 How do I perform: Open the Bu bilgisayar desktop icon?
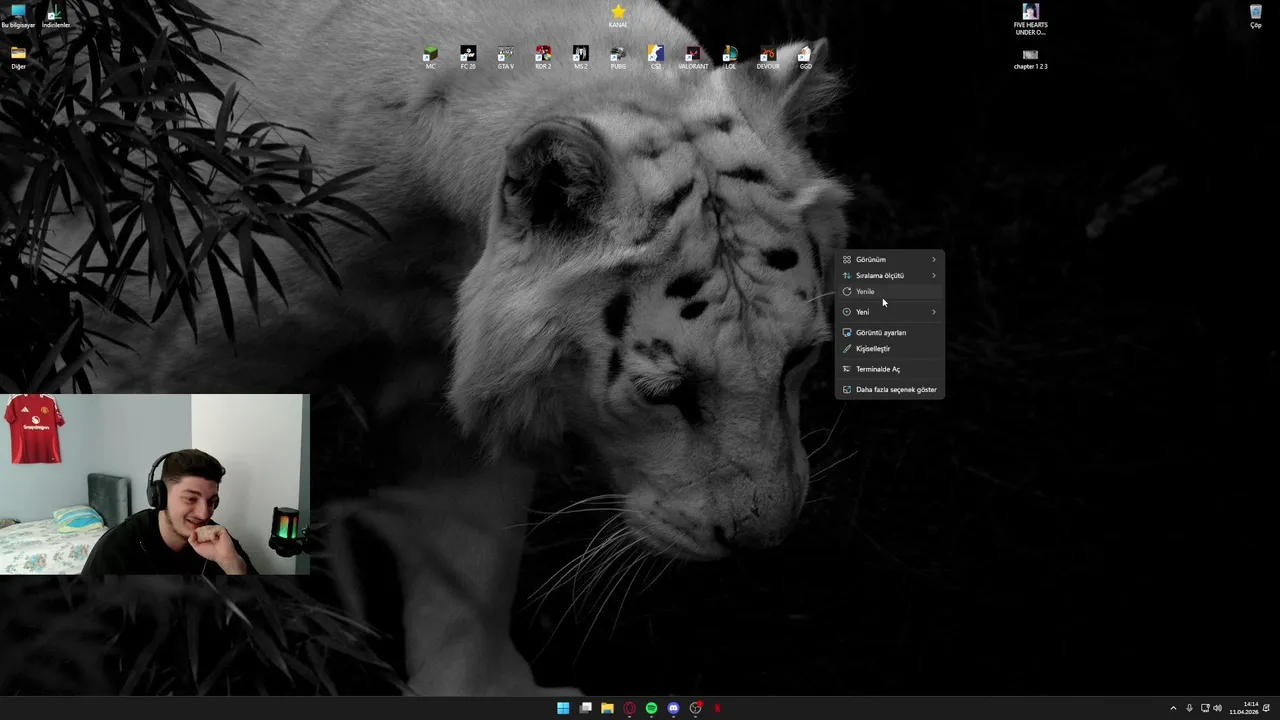(18, 16)
